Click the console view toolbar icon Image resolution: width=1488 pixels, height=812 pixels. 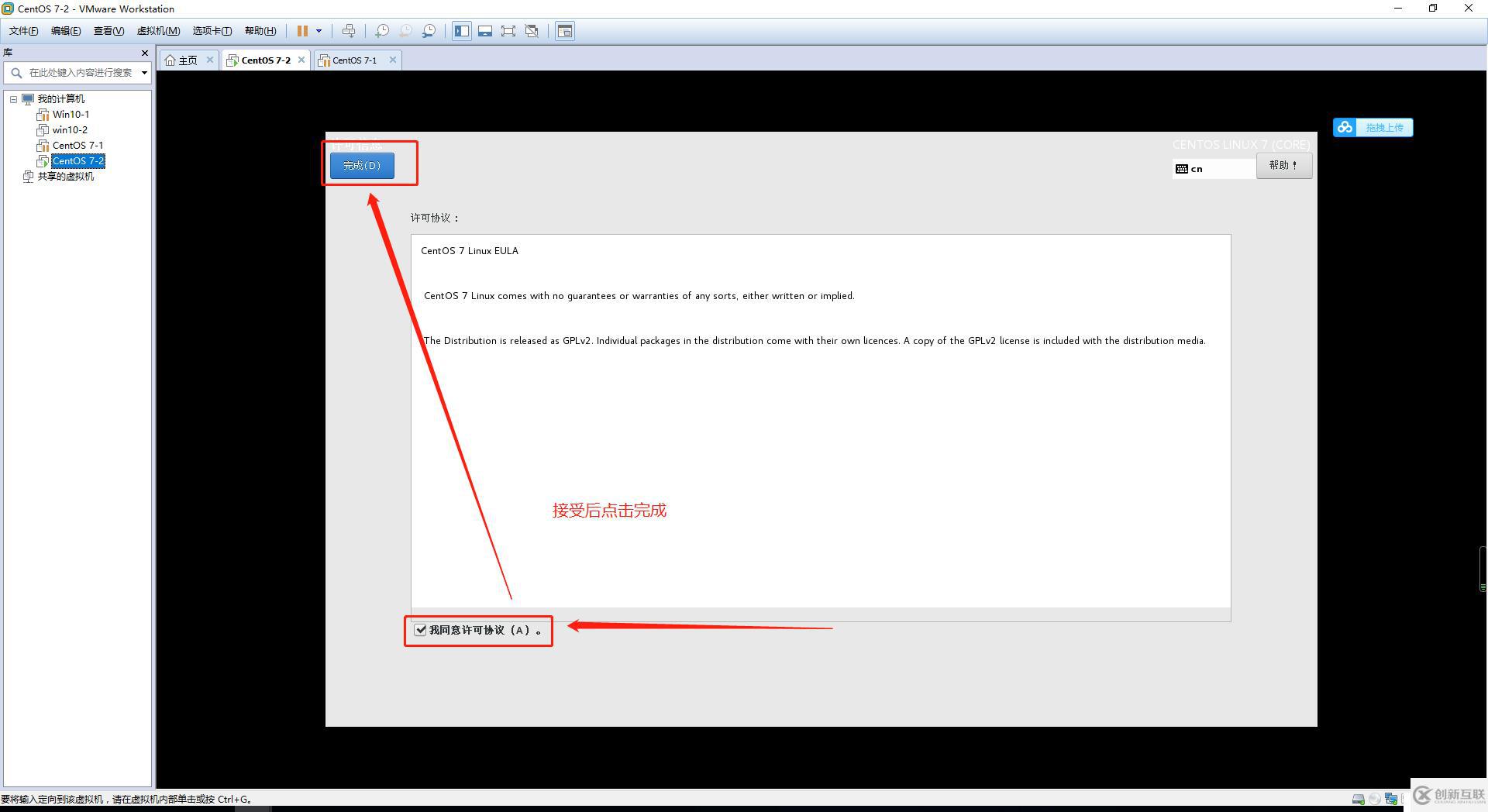click(565, 31)
